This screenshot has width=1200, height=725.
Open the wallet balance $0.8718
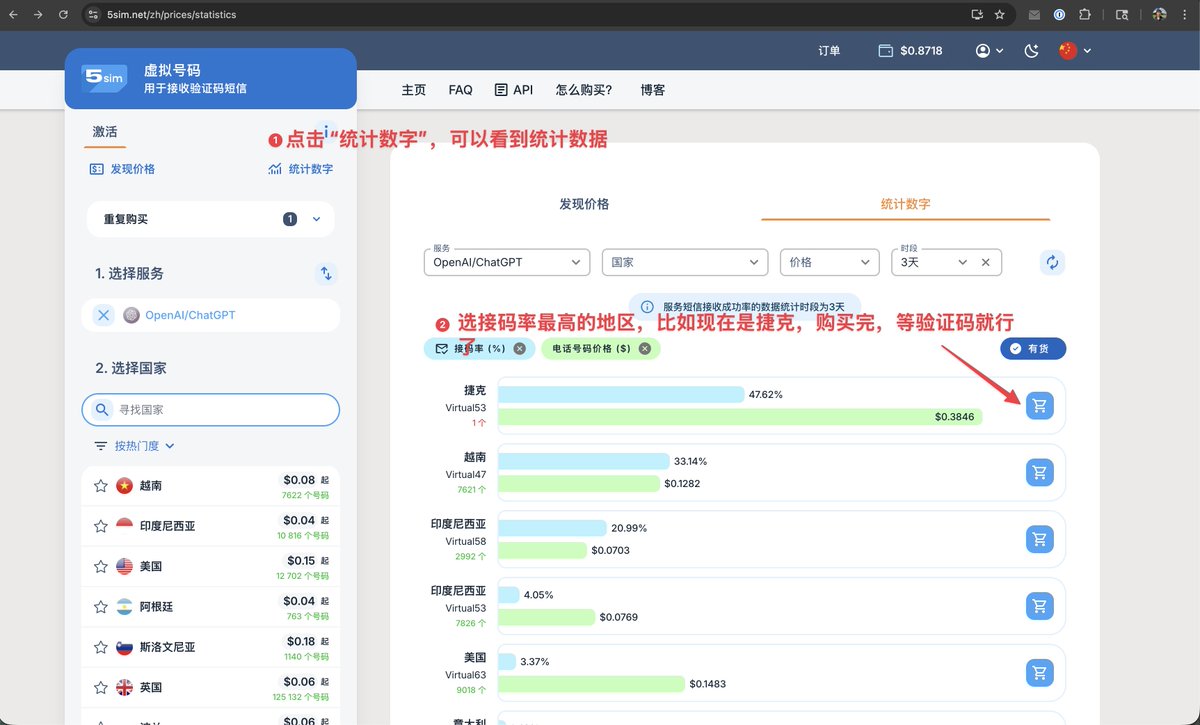[910, 51]
